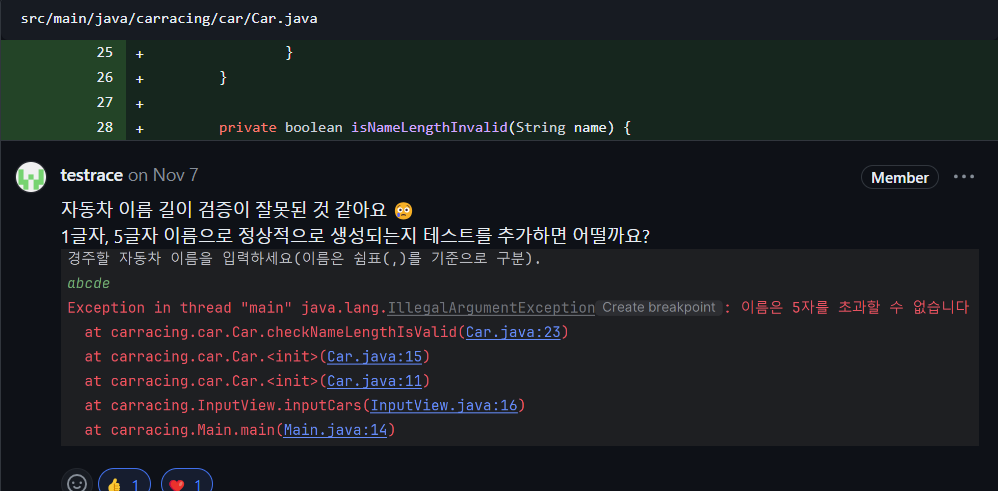This screenshot has height=491, width=998.
Task: Click the Main.java:14 stack trace link
Action: coord(335,430)
